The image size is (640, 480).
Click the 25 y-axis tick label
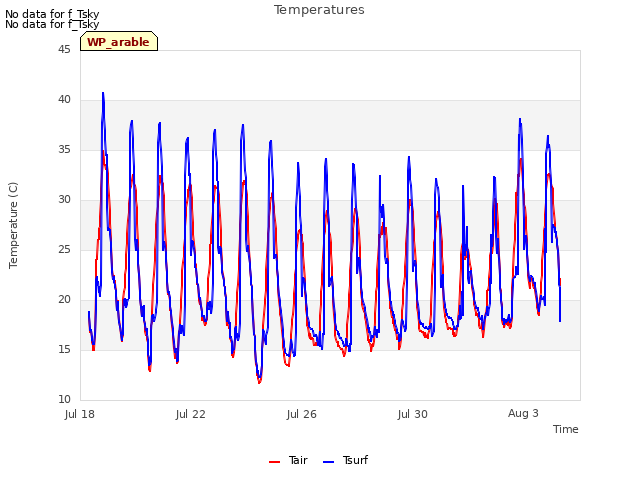click(64, 249)
